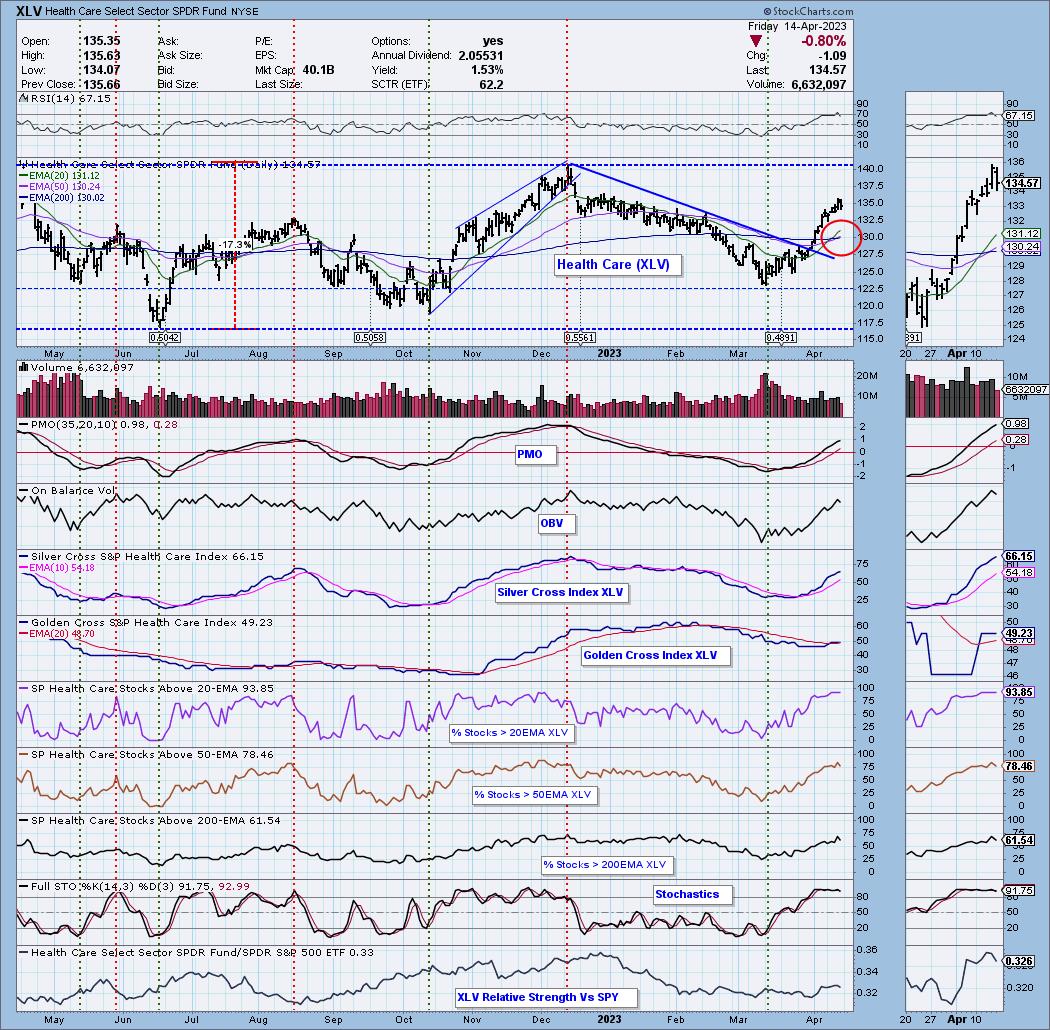This screenshot has height=1030, width=1050.
Task: Click the 0.4891 label under March low
Action: pyautogui.click(x=781, y=338)
